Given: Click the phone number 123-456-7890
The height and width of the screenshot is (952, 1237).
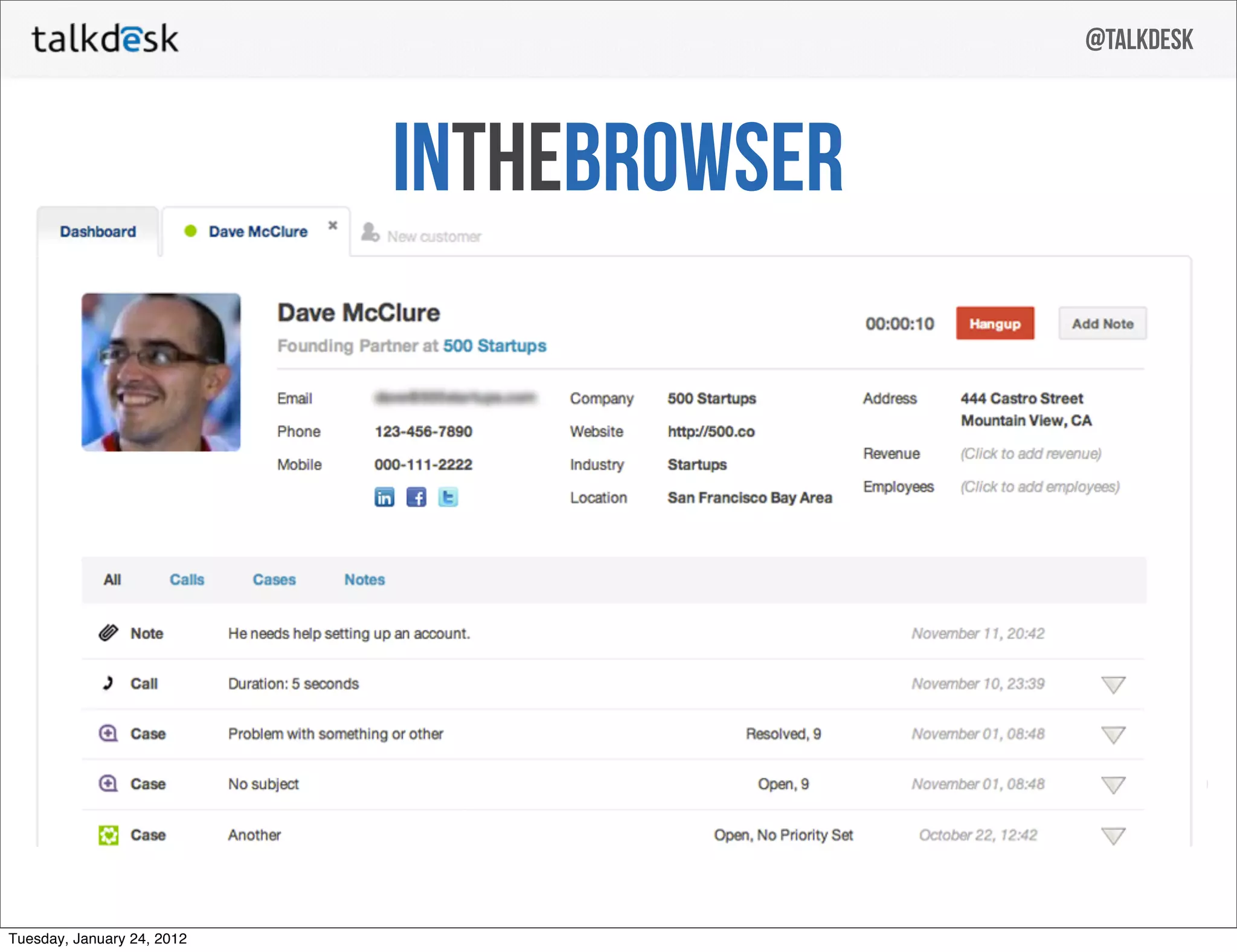Looking at the screenshot, I should click(x=423, y=431).
